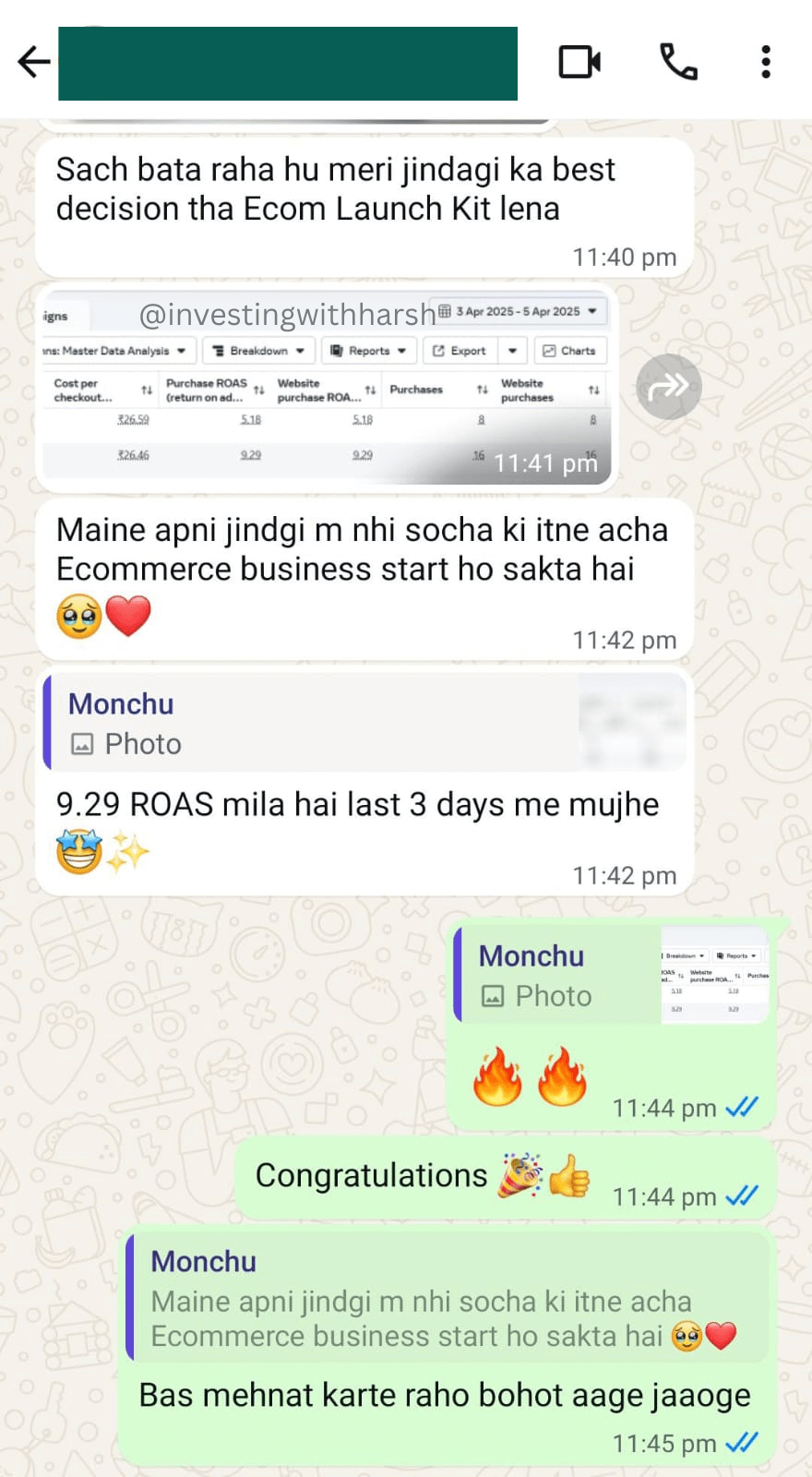Screen dimensions: 812x1477
Task: Tap the quoted Monchu Photo reply in received message
Action: [x=364, y=723]
